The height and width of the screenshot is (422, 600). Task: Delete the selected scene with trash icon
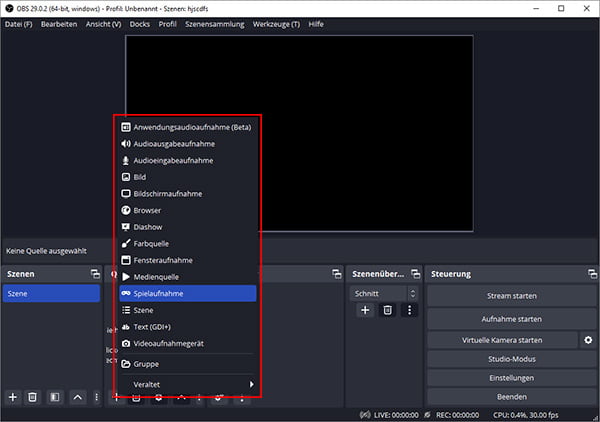coord(33,397)
